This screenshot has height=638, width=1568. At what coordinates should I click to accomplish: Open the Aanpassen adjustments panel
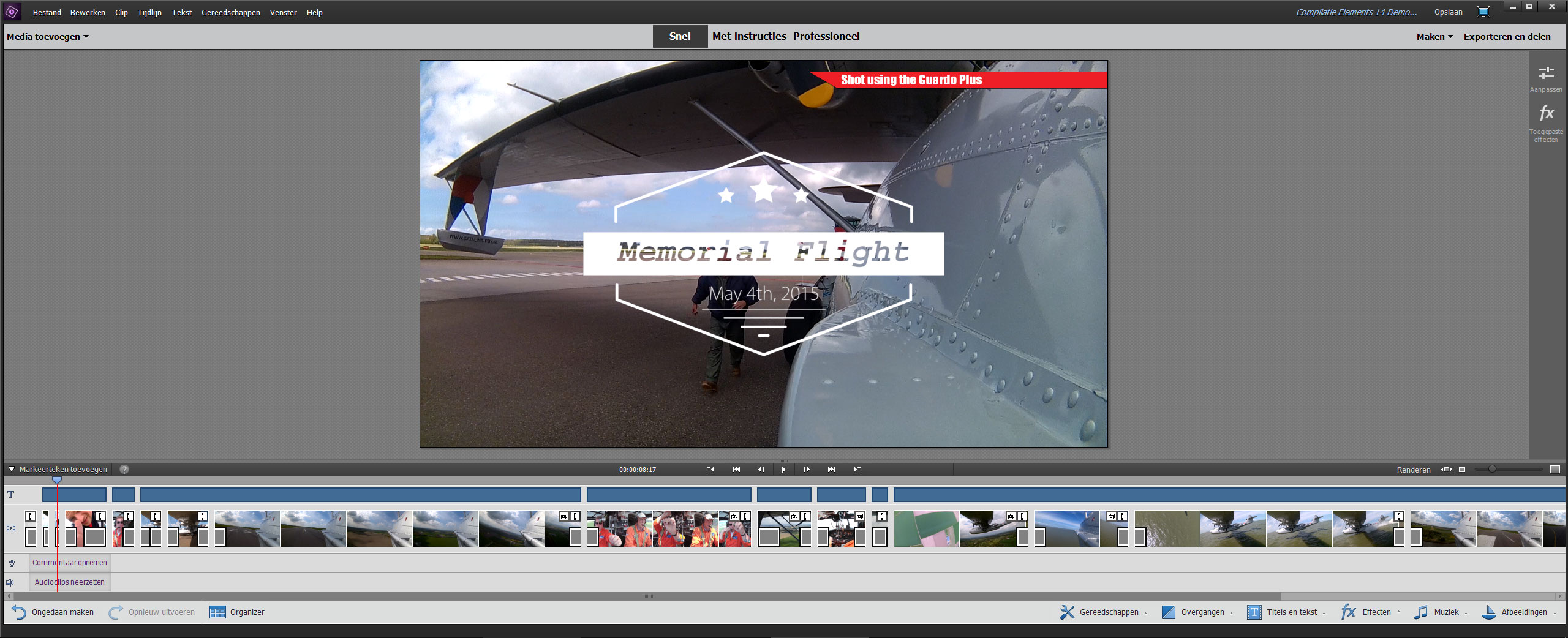click(x=1546, y=73)
